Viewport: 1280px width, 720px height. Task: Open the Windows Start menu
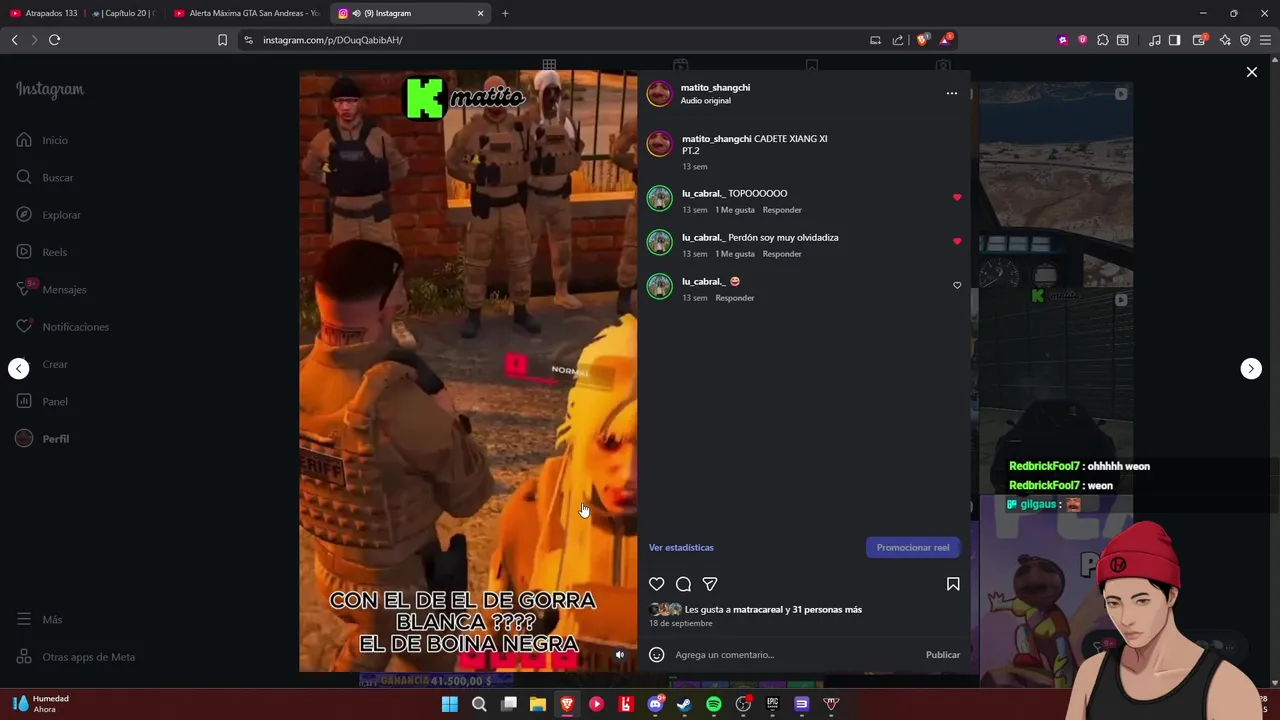(450, 704)
